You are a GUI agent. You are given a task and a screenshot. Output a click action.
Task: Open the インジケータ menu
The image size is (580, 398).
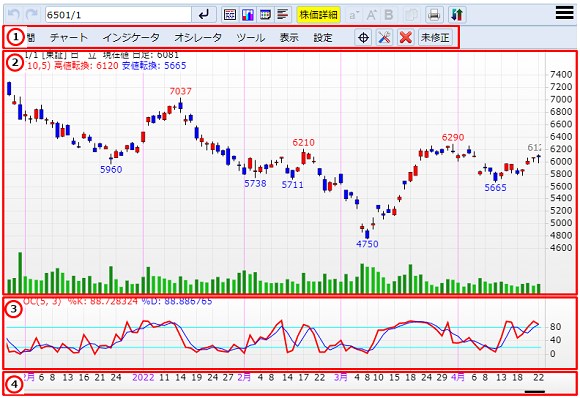(x=131, y=37)
